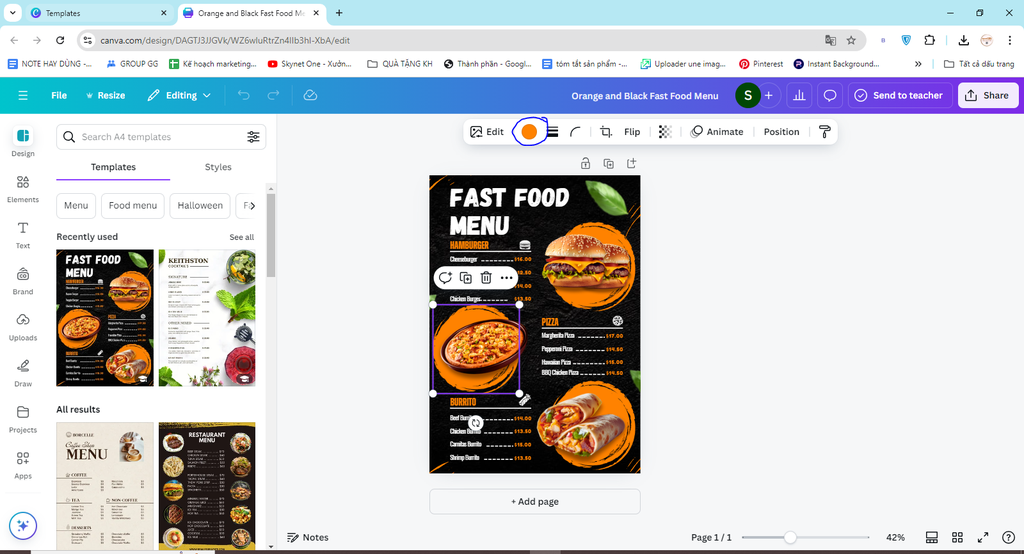Add collaborator with plus icon
Image resolution: width=1024 pixels, height=554 pixels.
click(x=769, y=95)
